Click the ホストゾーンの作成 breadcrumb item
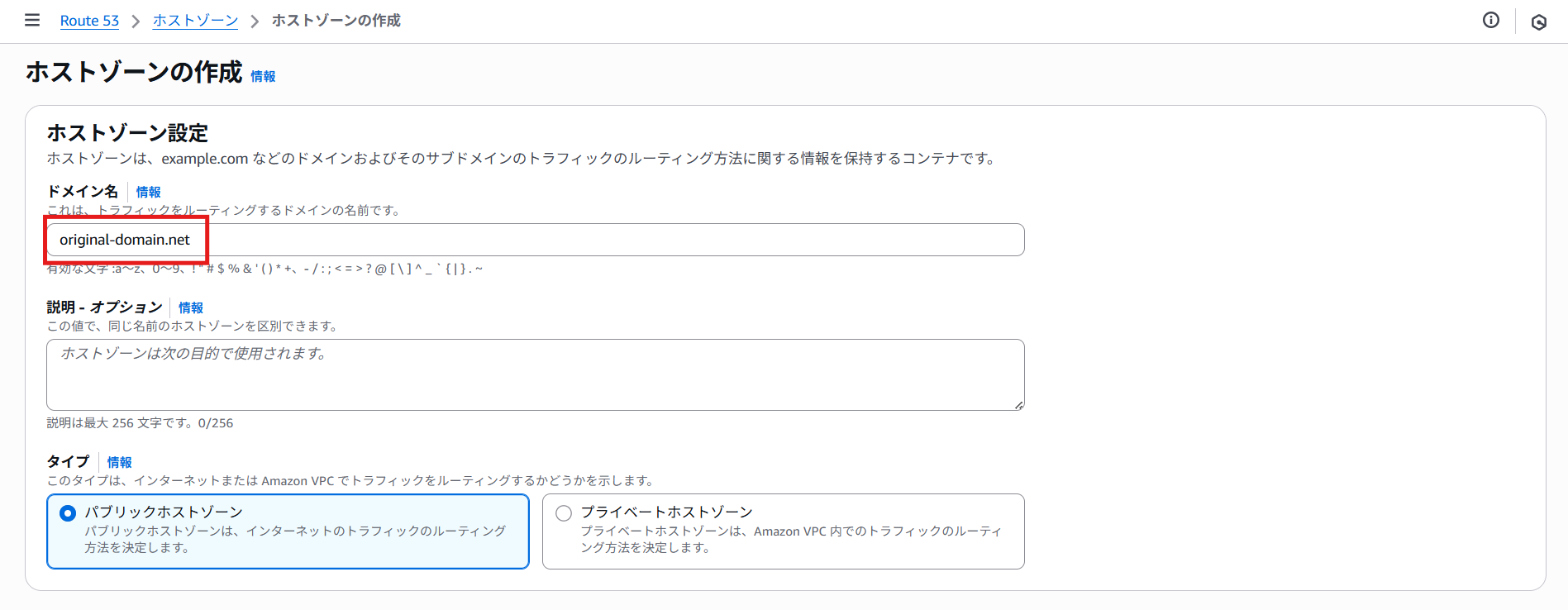This screenshot has width=1568, height=610. click(x=336, y=21)
